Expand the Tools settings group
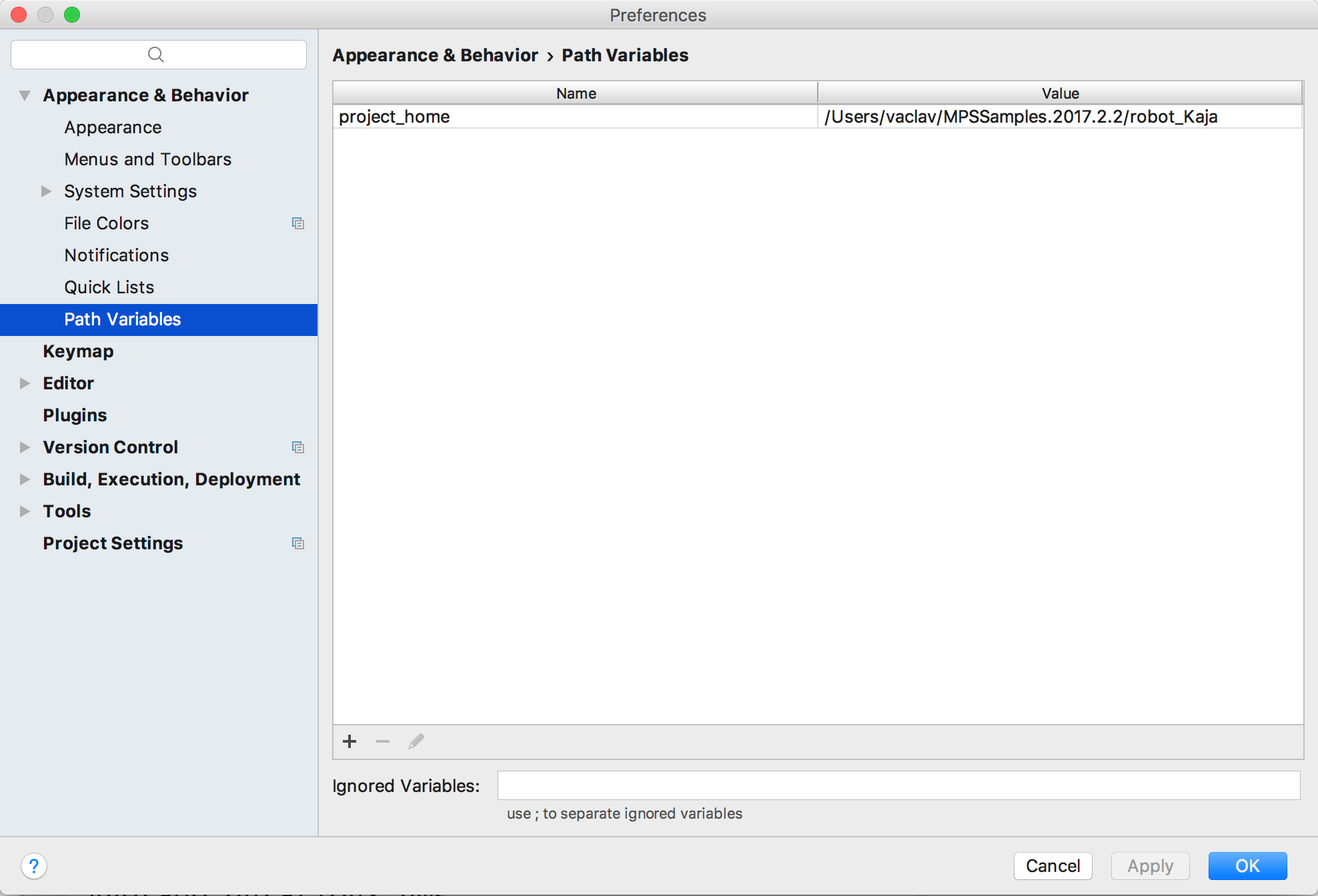The image size is (1318, 896). pos(25,511)
